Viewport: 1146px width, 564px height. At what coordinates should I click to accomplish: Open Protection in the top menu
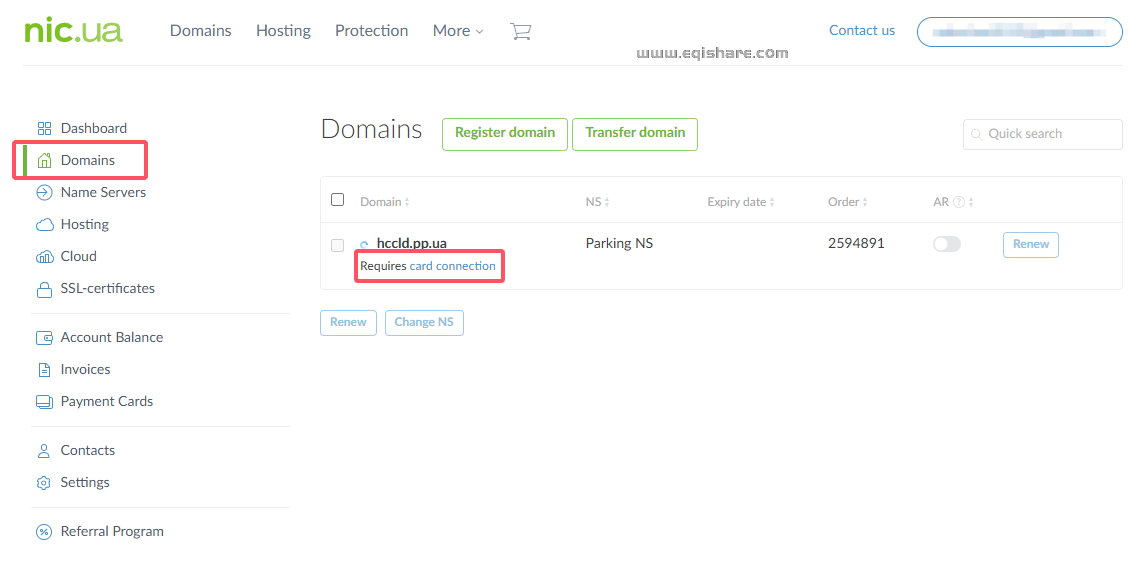pyautogui.click(x=371, y=31)
